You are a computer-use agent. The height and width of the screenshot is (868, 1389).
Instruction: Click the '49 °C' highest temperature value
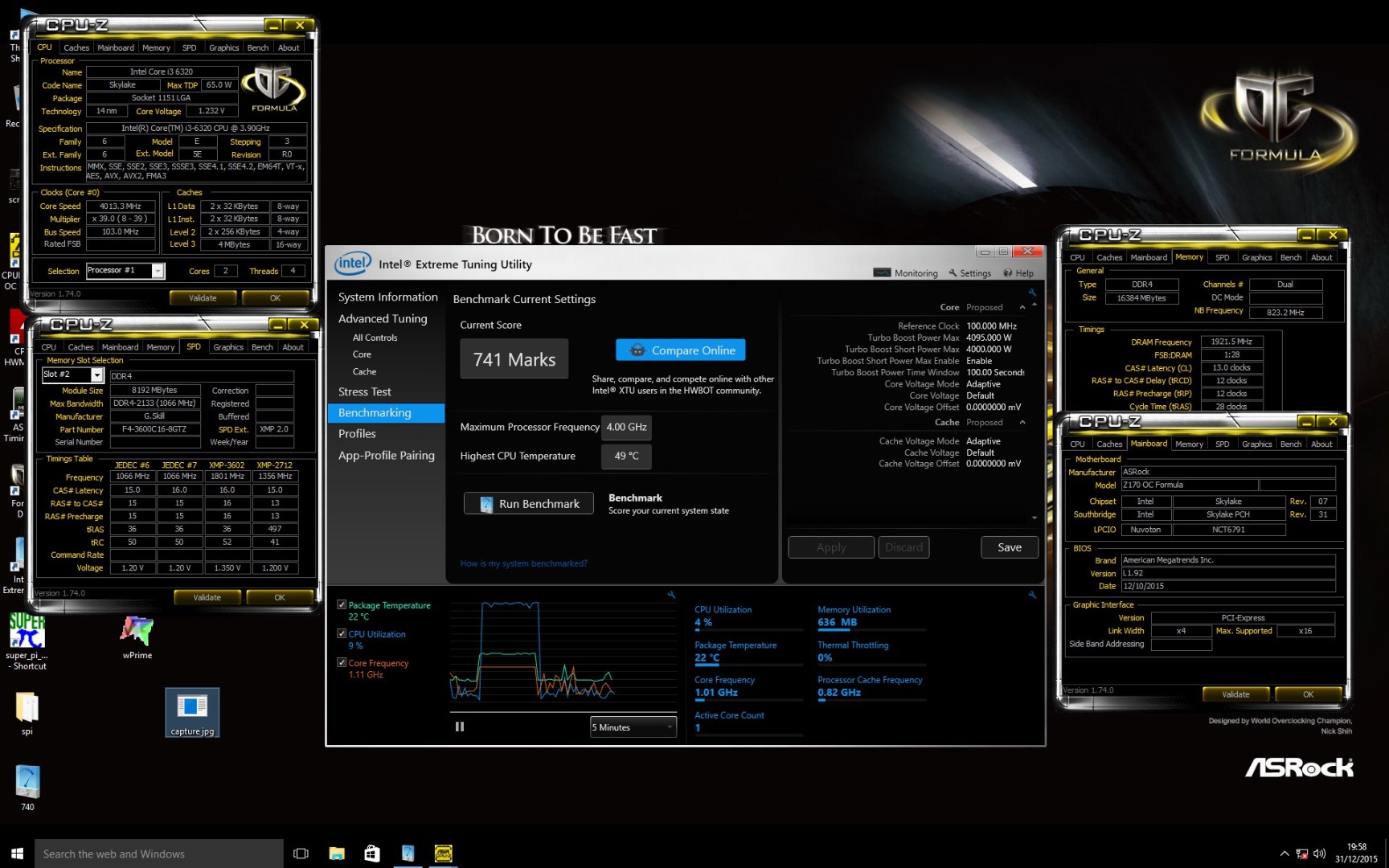626,456
